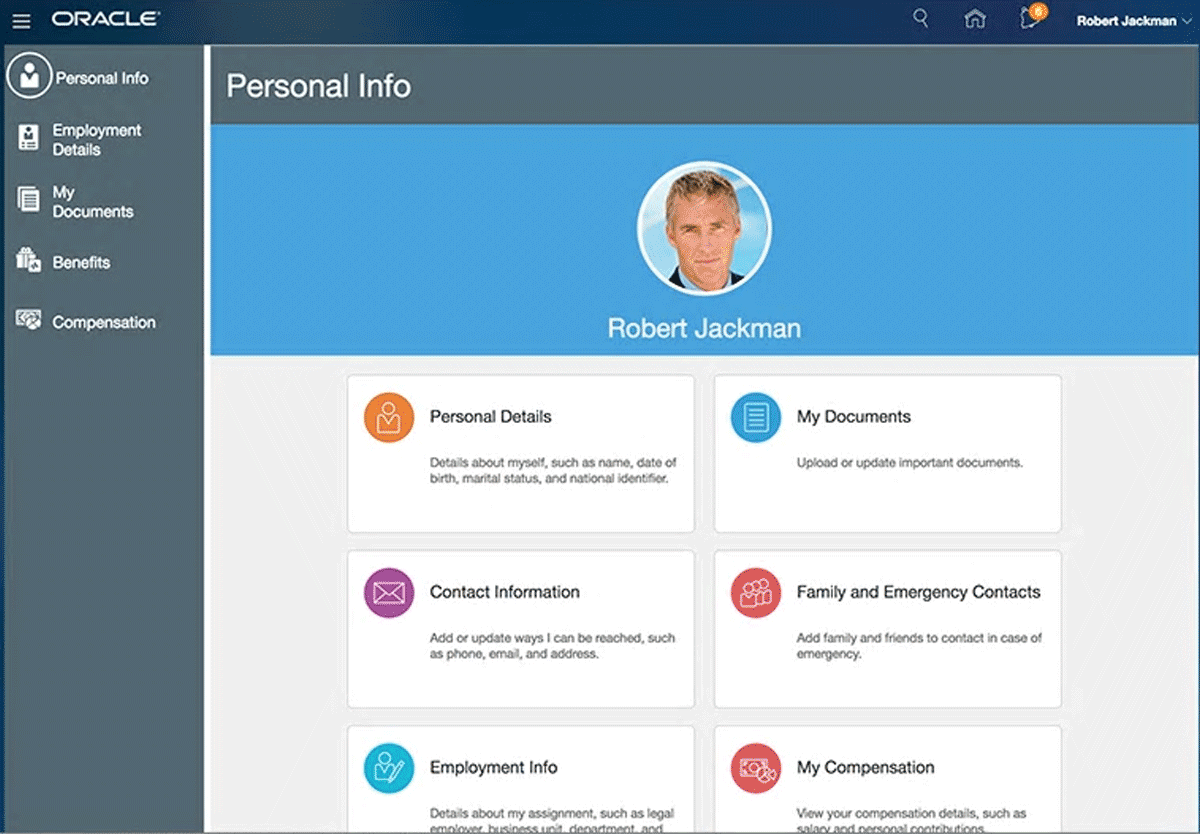Open the Contact Information card title

pyautogui.click(x=505, y=592)
